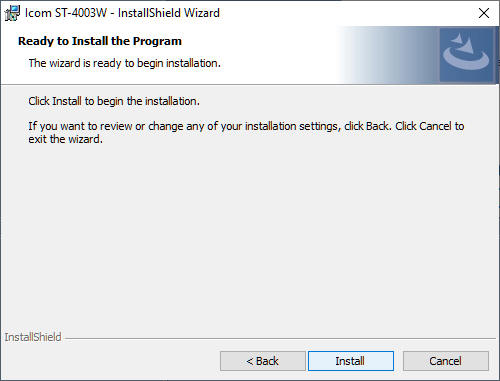The image size is (500, 381).
Task: Click the word Cancel in the instruction paragraph
Action: [x=435, y=126]
